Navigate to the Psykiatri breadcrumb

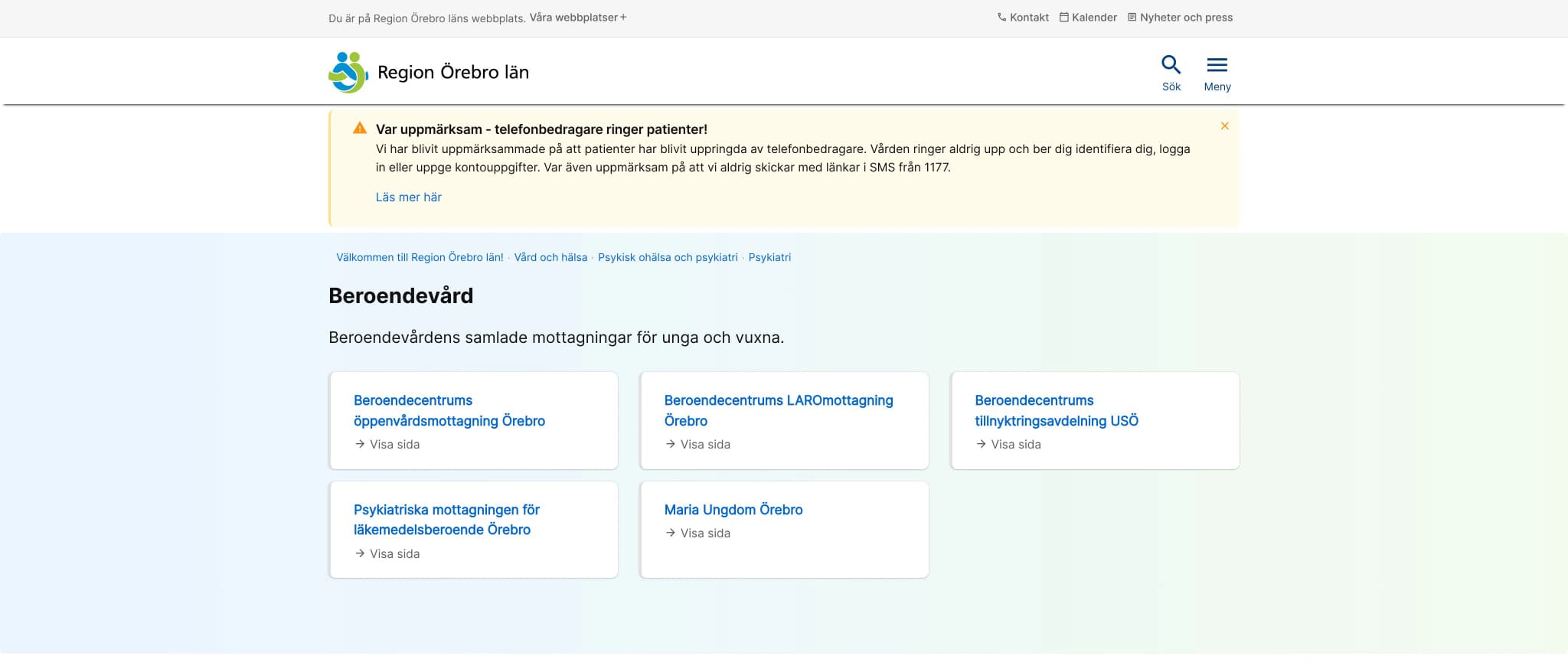coord(769,258)
